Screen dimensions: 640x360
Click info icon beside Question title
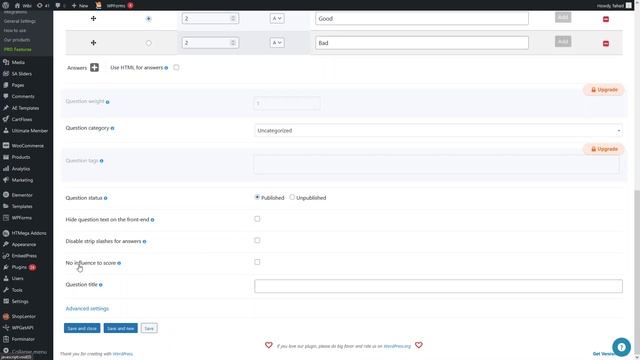click(x=101, y=285)
